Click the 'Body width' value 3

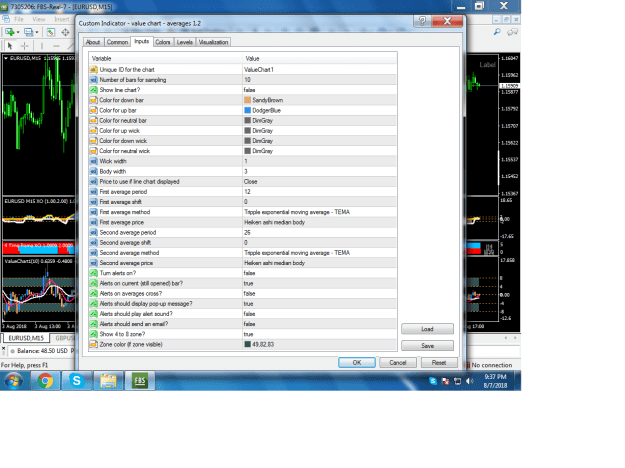pyautogui.click(x=319, y=171)
